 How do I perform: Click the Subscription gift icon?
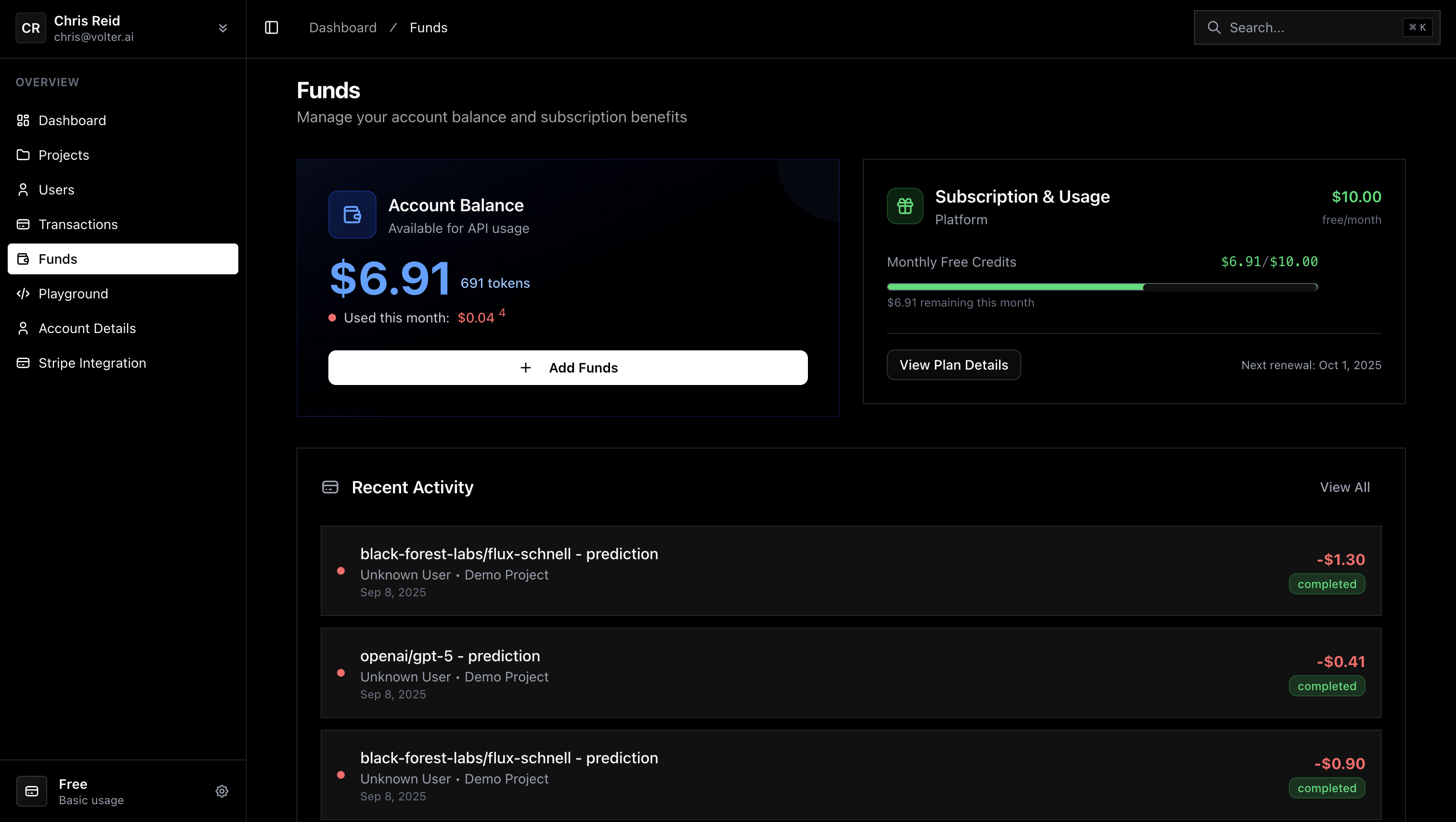905,205
